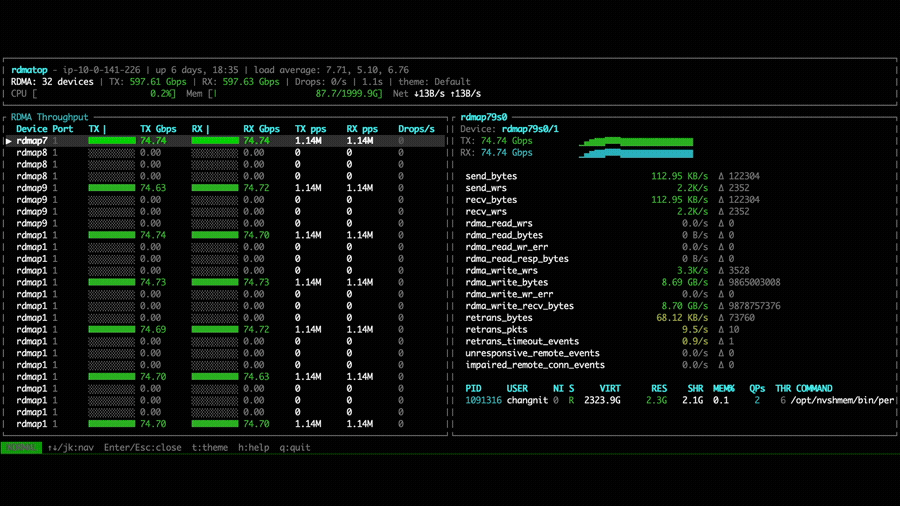Click the CPU usage bar at 0.2%
Viewport: 900px width, 506px height.
(x=104, y=94)
